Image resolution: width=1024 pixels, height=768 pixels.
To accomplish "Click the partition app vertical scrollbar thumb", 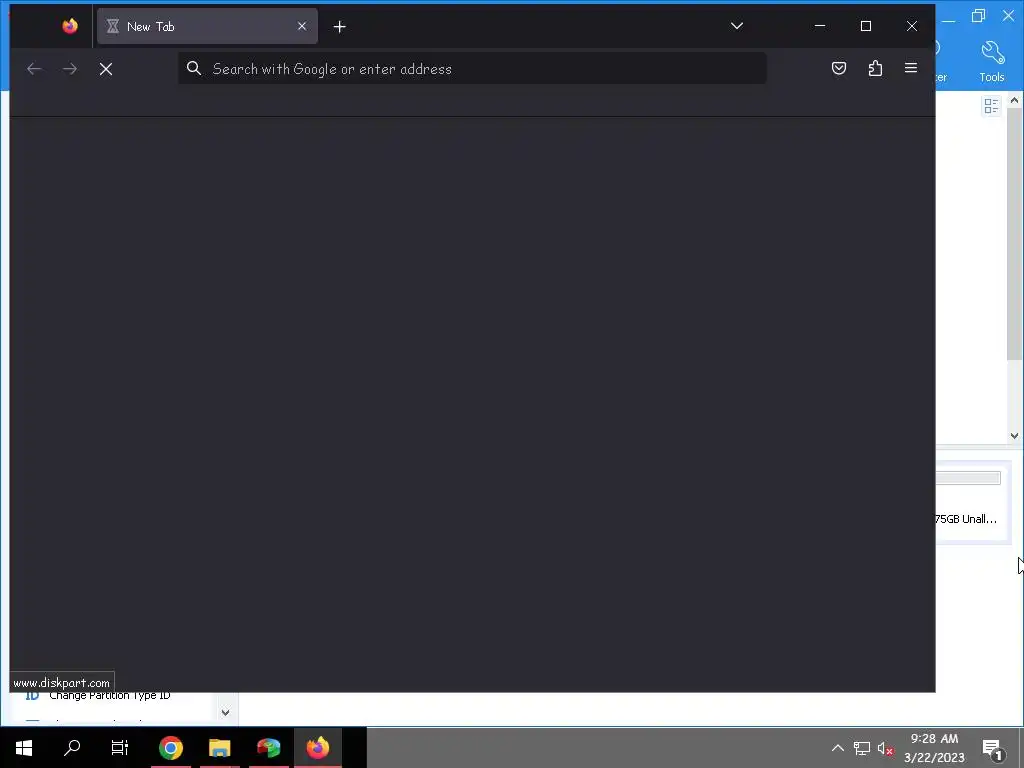I will 1014,234.
